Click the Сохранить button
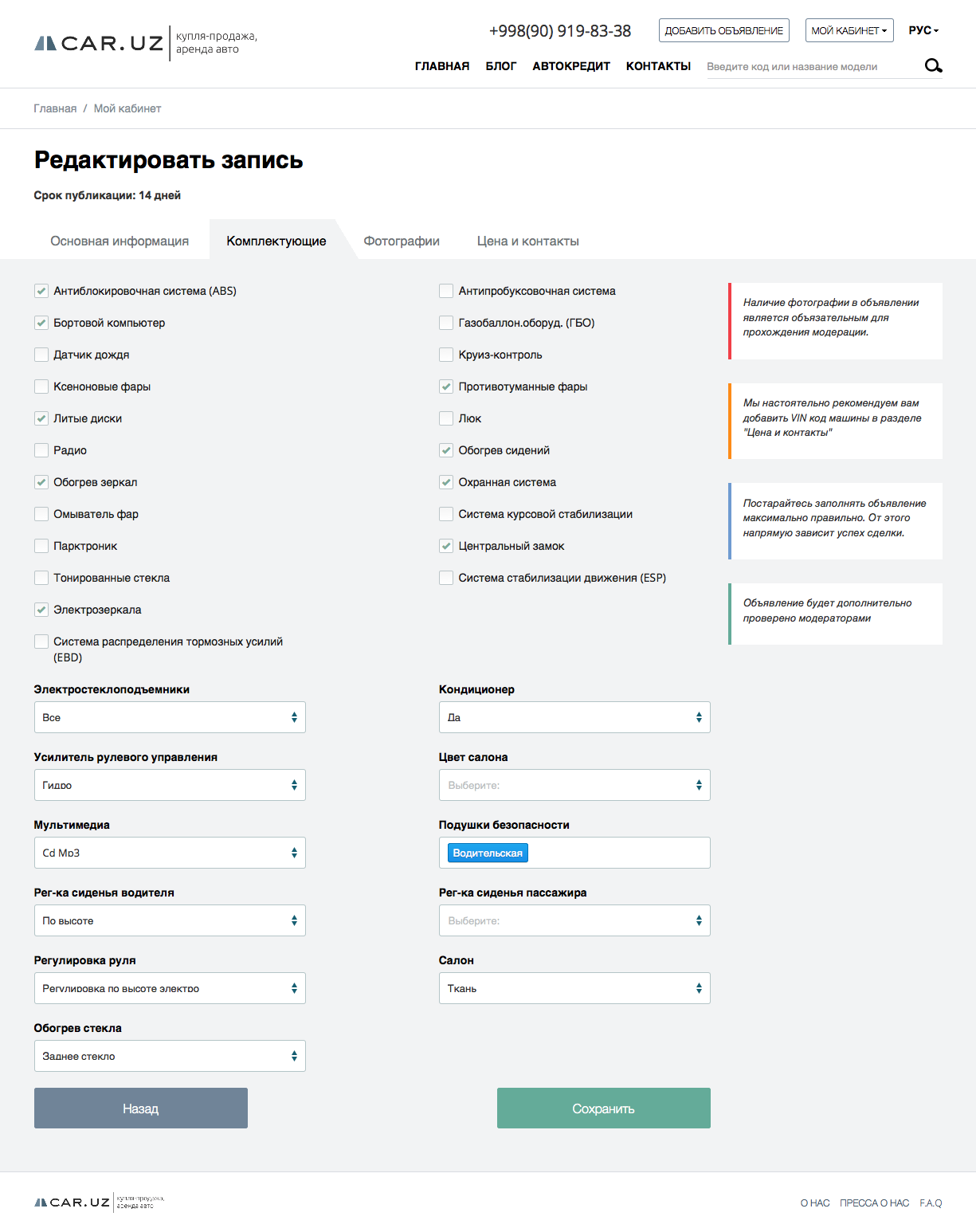Viewport: 976px width, 1232px height. 604,1108
